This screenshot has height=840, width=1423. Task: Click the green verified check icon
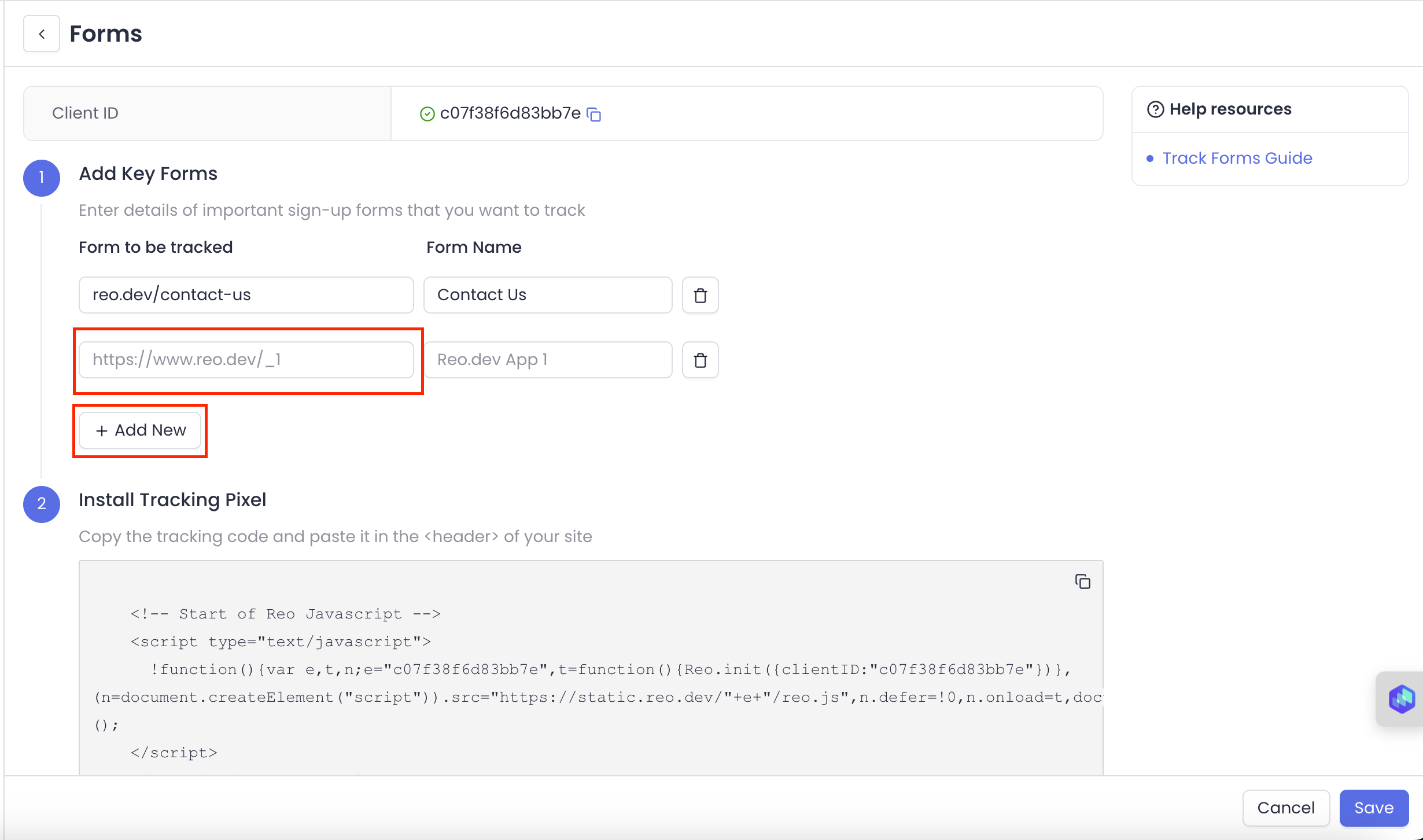click(427, 114)
